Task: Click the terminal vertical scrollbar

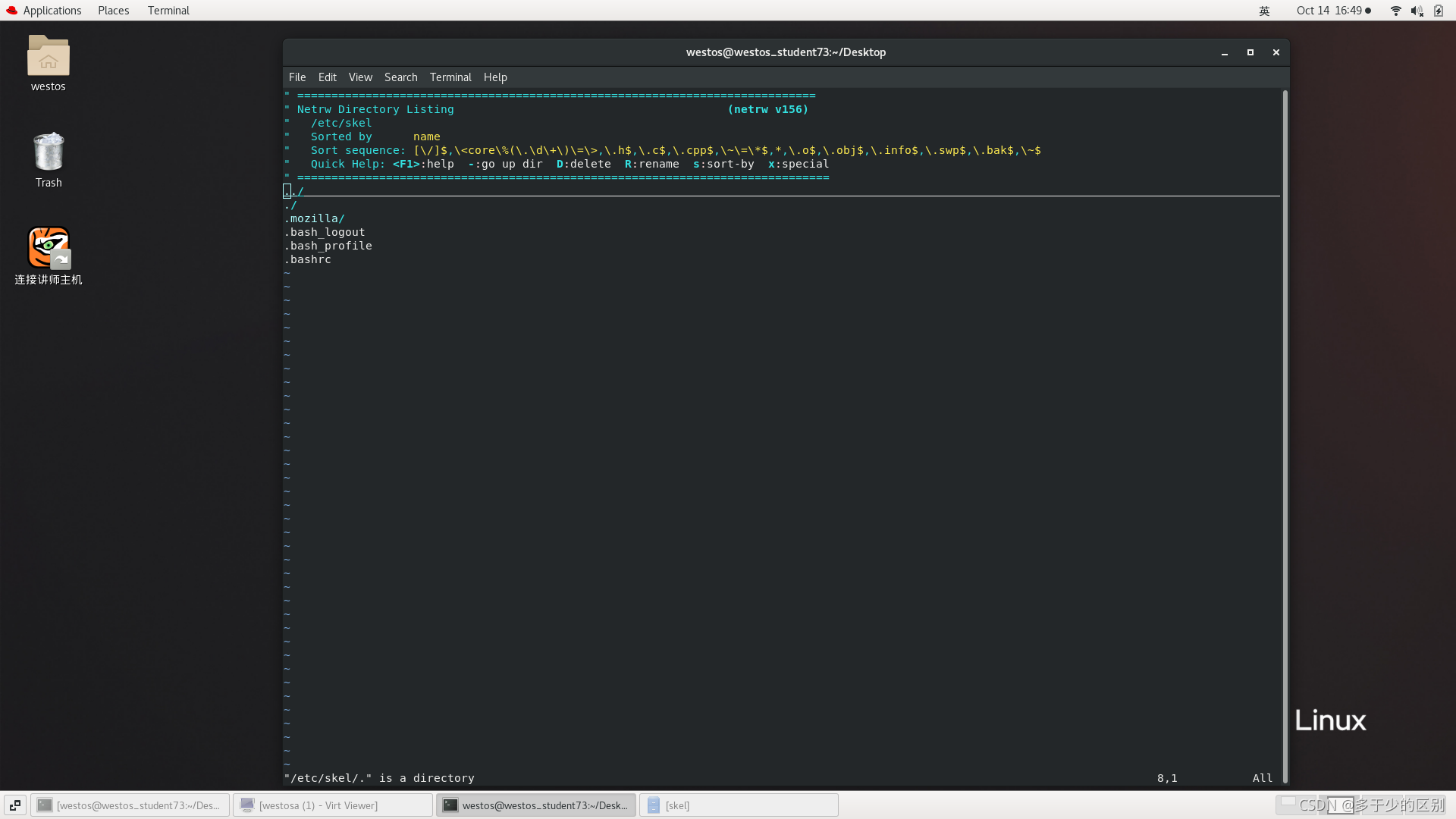Action: click(x=1285, y=436)
